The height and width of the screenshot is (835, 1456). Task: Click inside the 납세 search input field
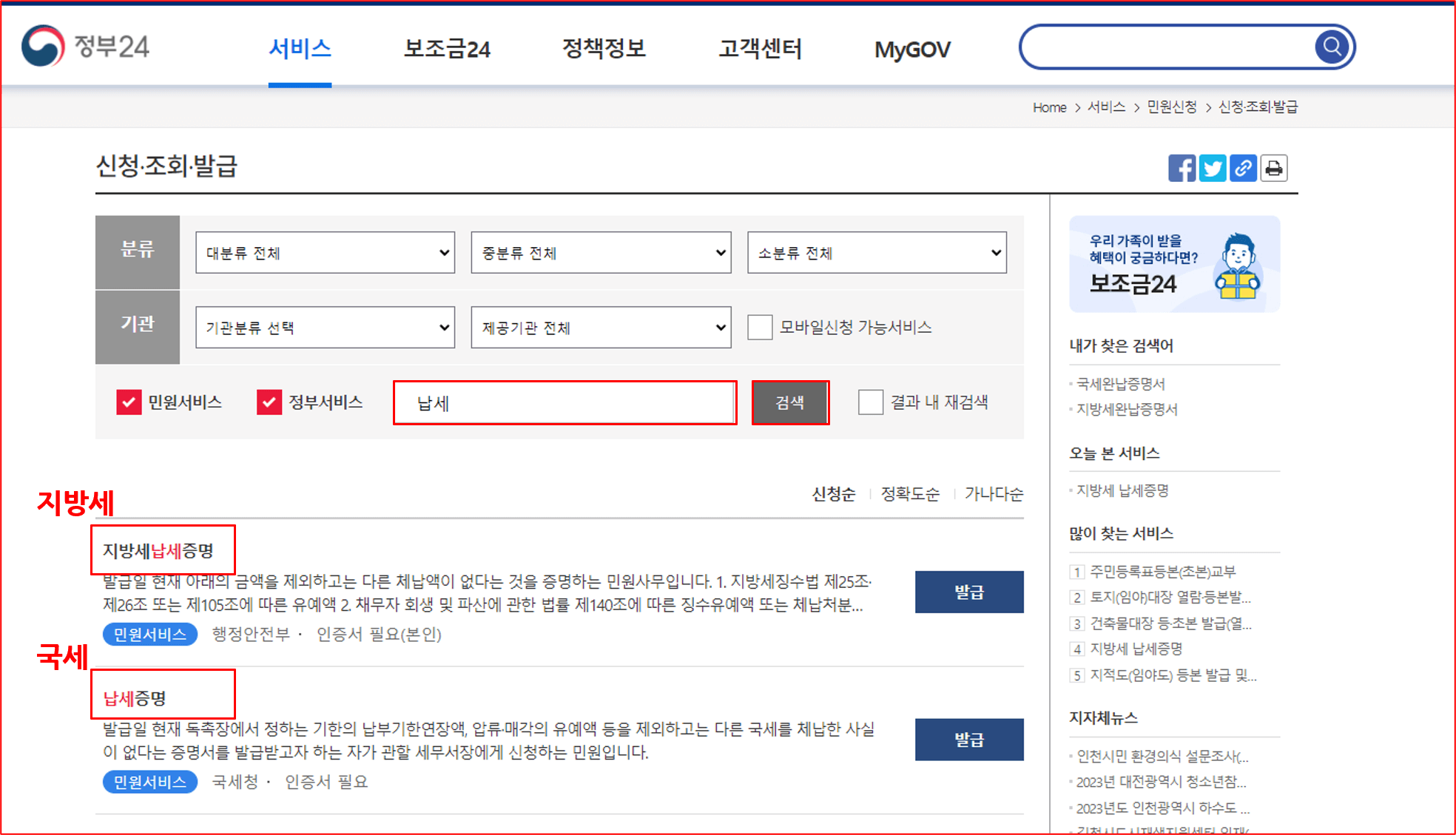(564, 402)
